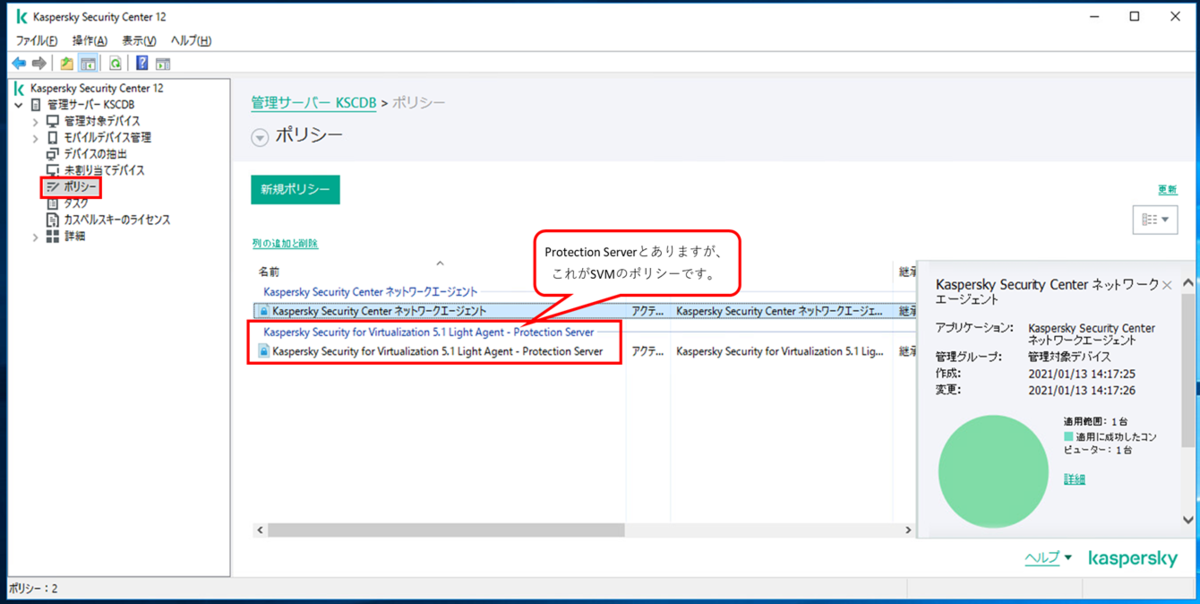Viewport: 1200px width, 604px height.
Task: Select タスク in the console tree
Action: [76, 203]
